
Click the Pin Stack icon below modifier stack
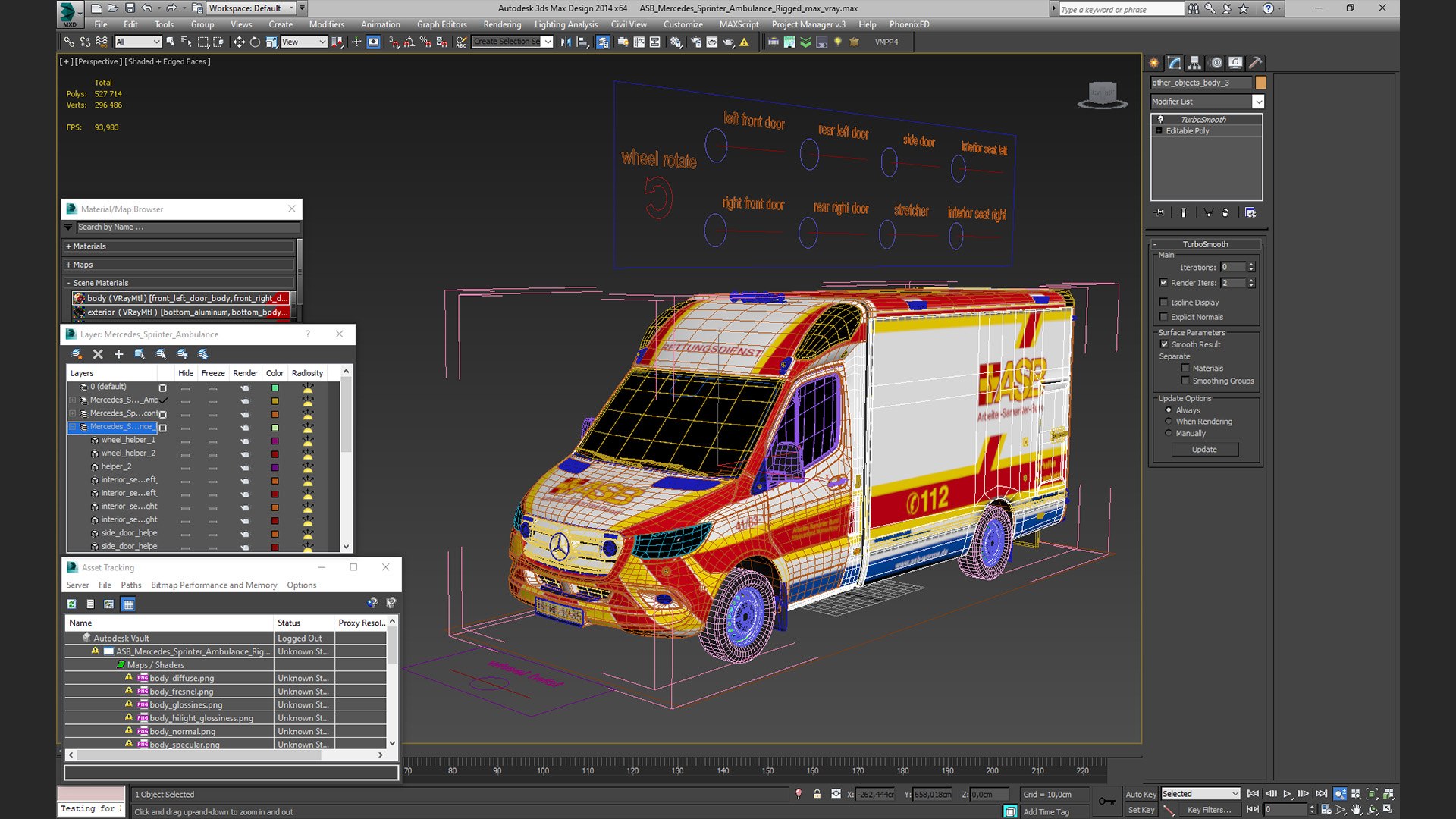[x=1159, y=212]
